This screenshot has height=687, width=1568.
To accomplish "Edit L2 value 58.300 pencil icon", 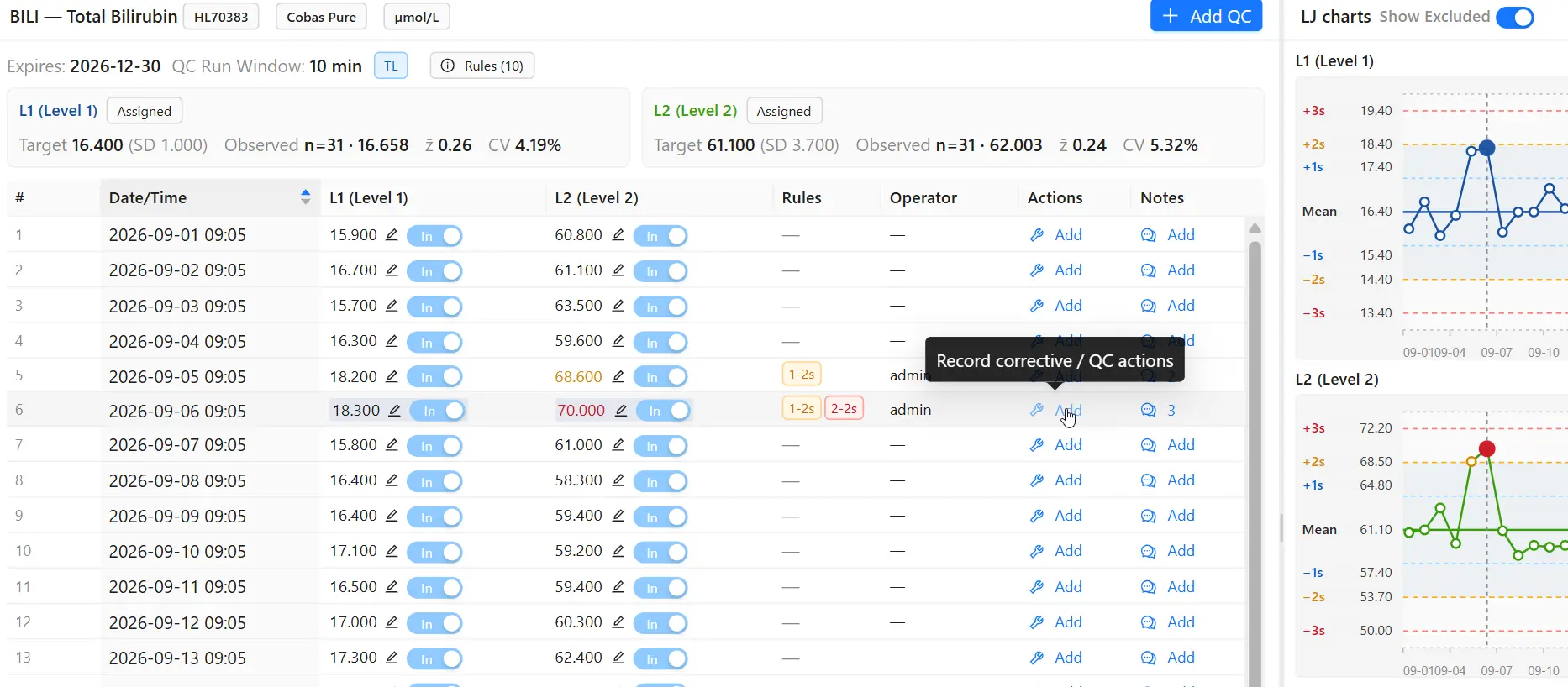I will 618,480.
